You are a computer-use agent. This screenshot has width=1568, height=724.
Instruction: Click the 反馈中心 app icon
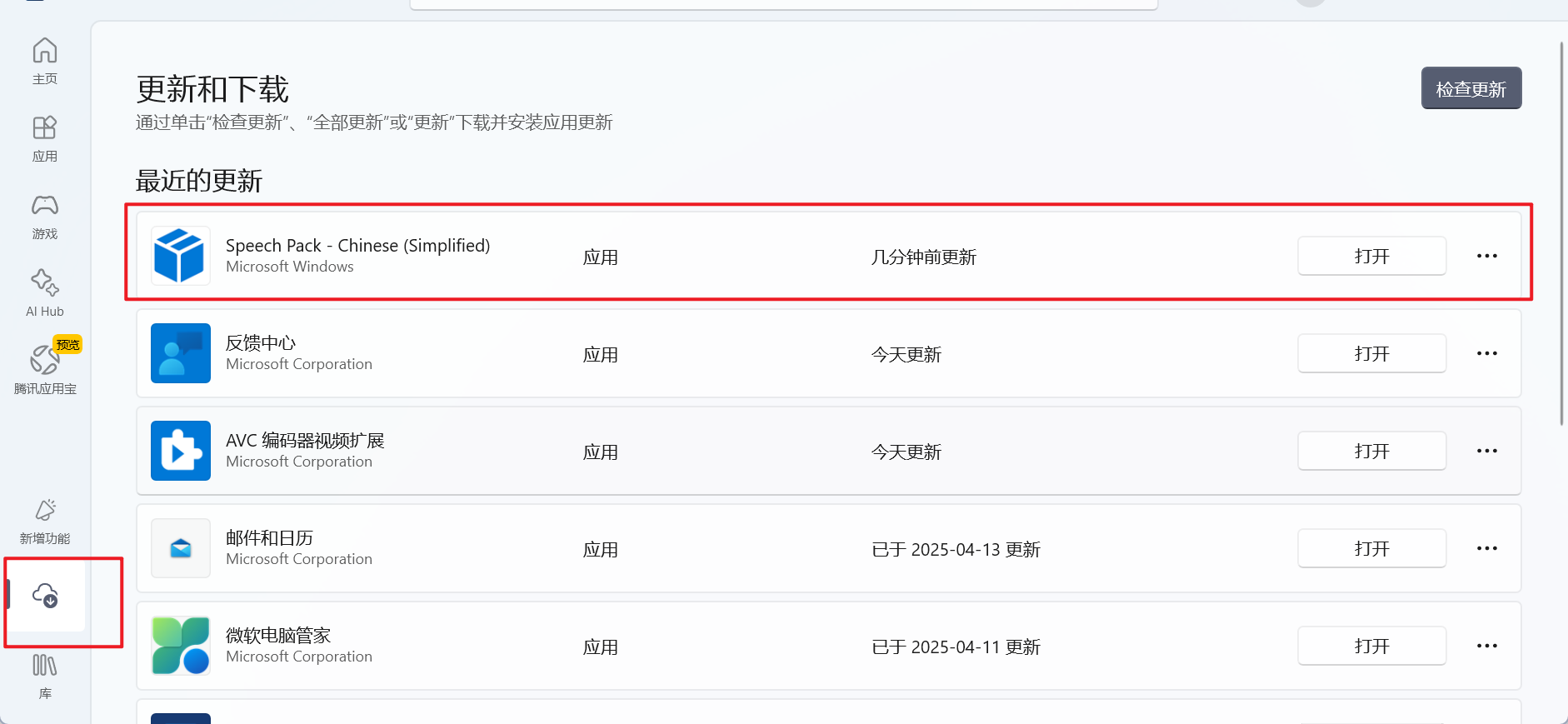point(180,353)
